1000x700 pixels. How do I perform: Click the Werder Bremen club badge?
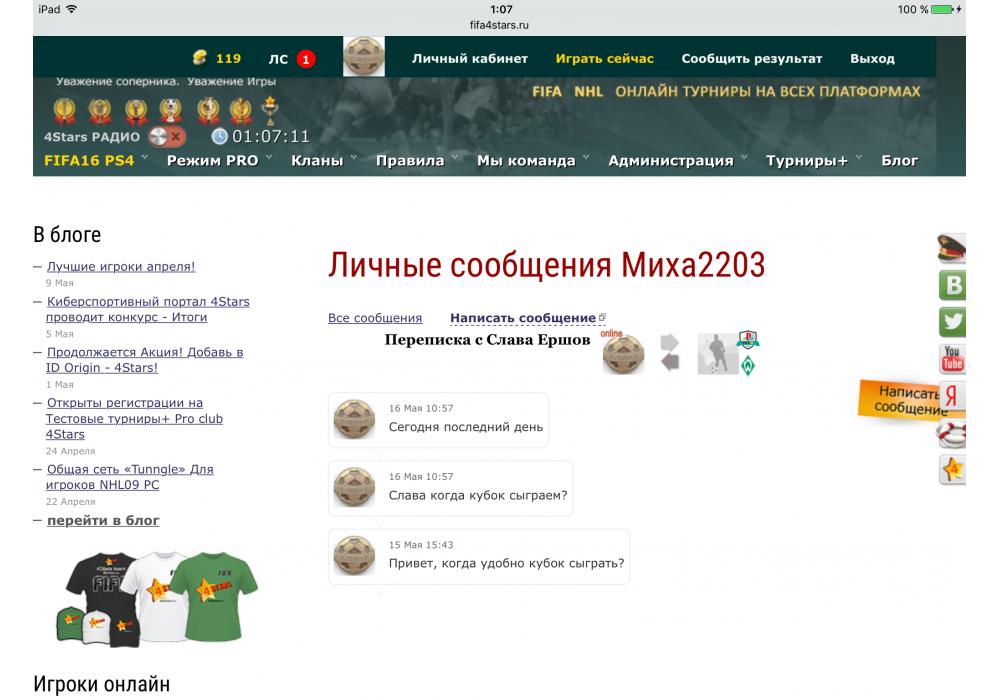(747, 366)
